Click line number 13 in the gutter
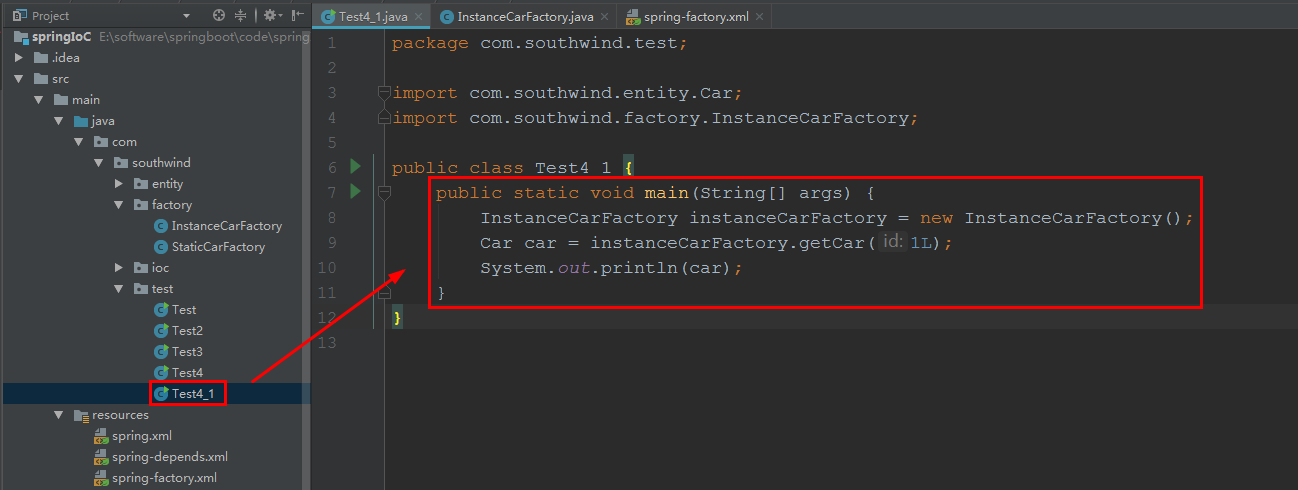Image resolution: width=1298 pixels, height=490 pixels. click(329, 343)
